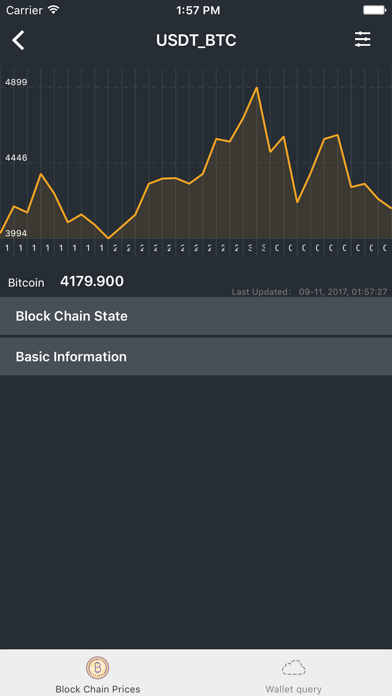Select the Bitcoin coin tab icon
This screenshot has height=696, width=392.
[98, 668]
